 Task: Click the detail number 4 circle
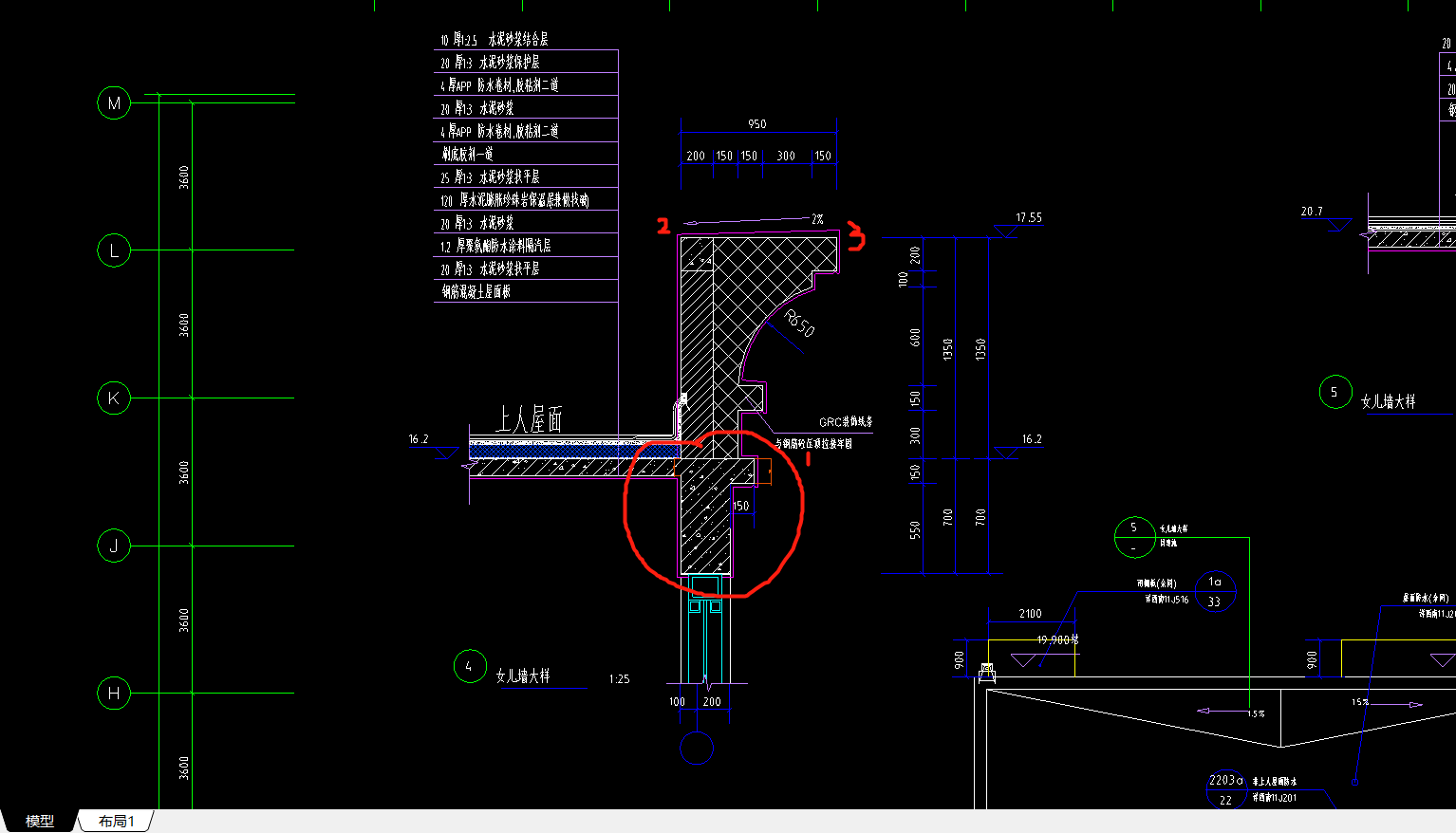point(469,666)
